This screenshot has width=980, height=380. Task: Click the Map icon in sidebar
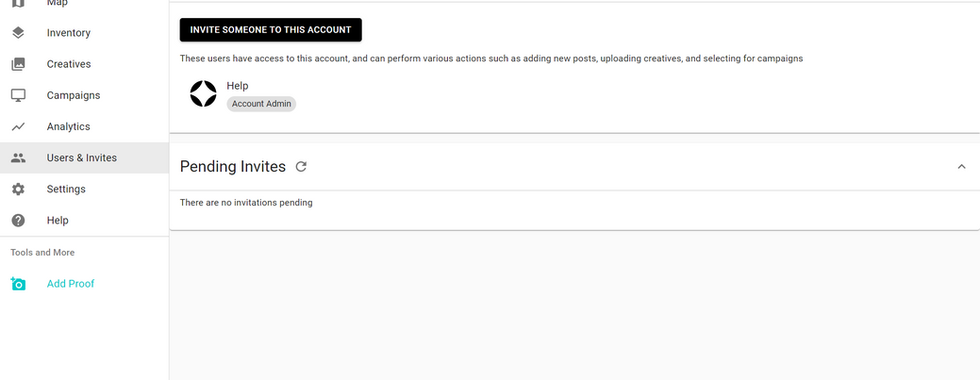tap(18, 3)
